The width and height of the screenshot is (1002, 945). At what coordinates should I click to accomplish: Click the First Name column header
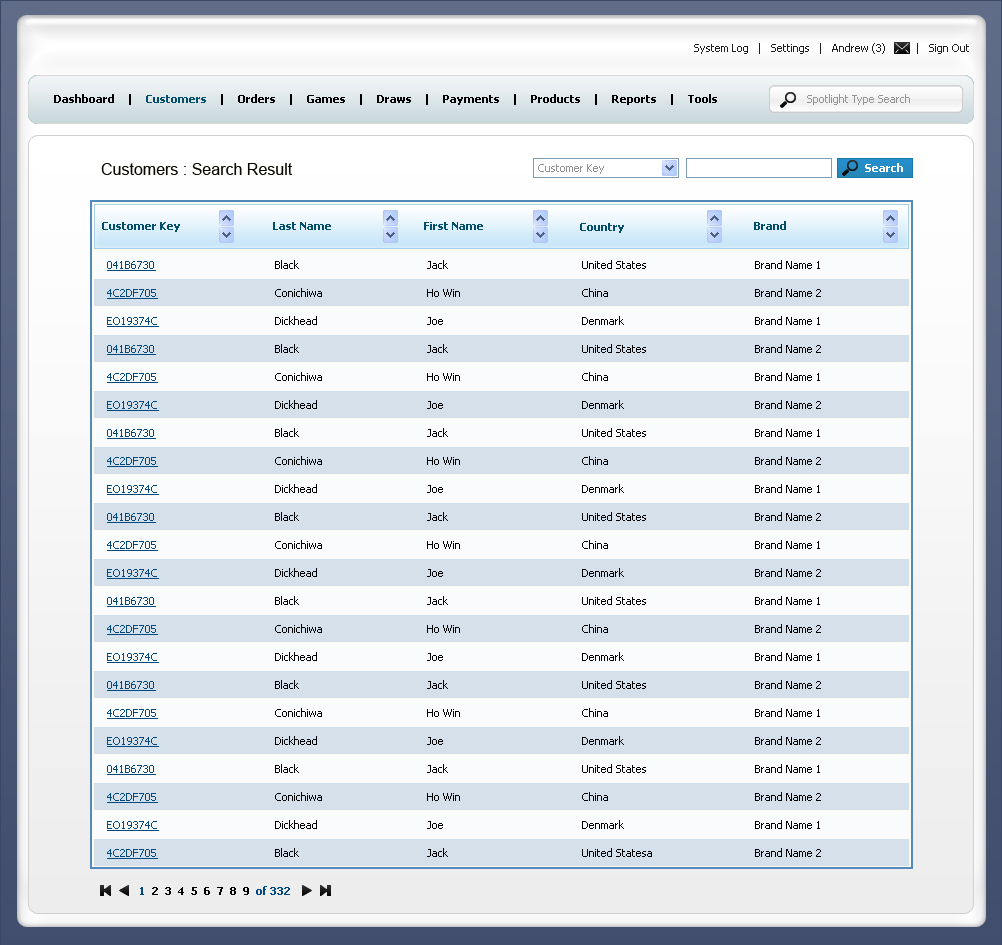point(453,226)
